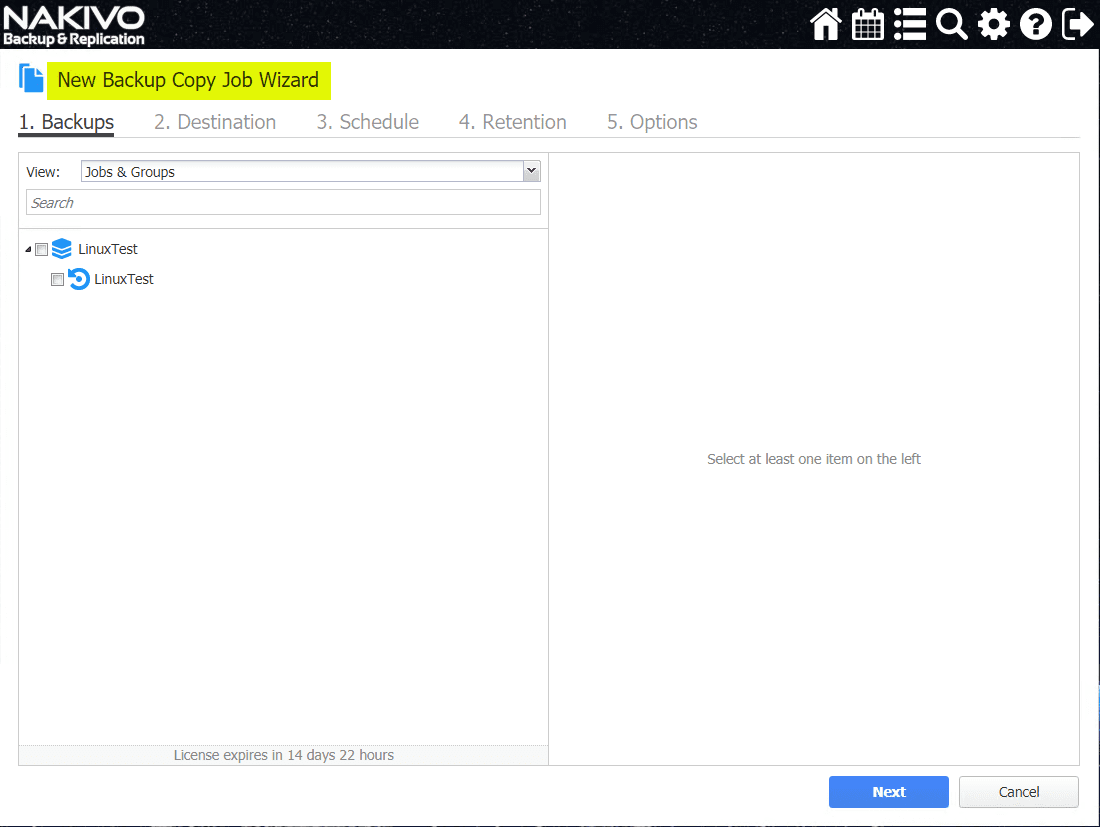Click the blue Next button
The height and width of the screenshot is (827, 1100).
pos(888,792)
